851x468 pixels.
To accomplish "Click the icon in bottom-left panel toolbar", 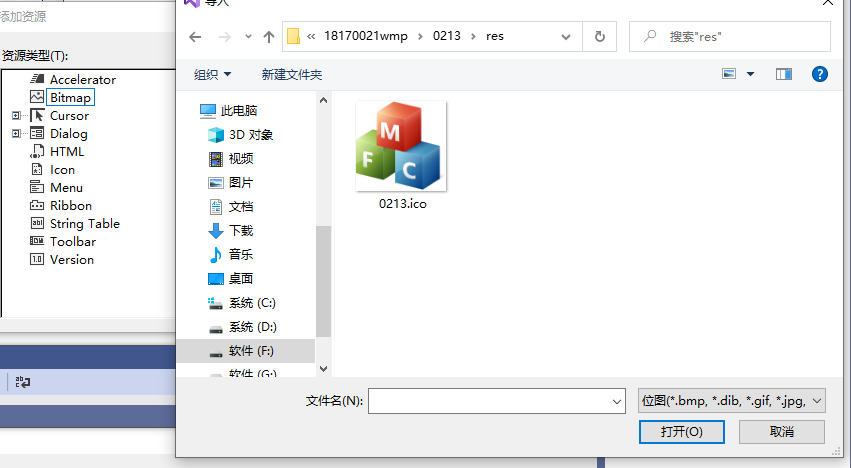I will [x=23, y=382].
